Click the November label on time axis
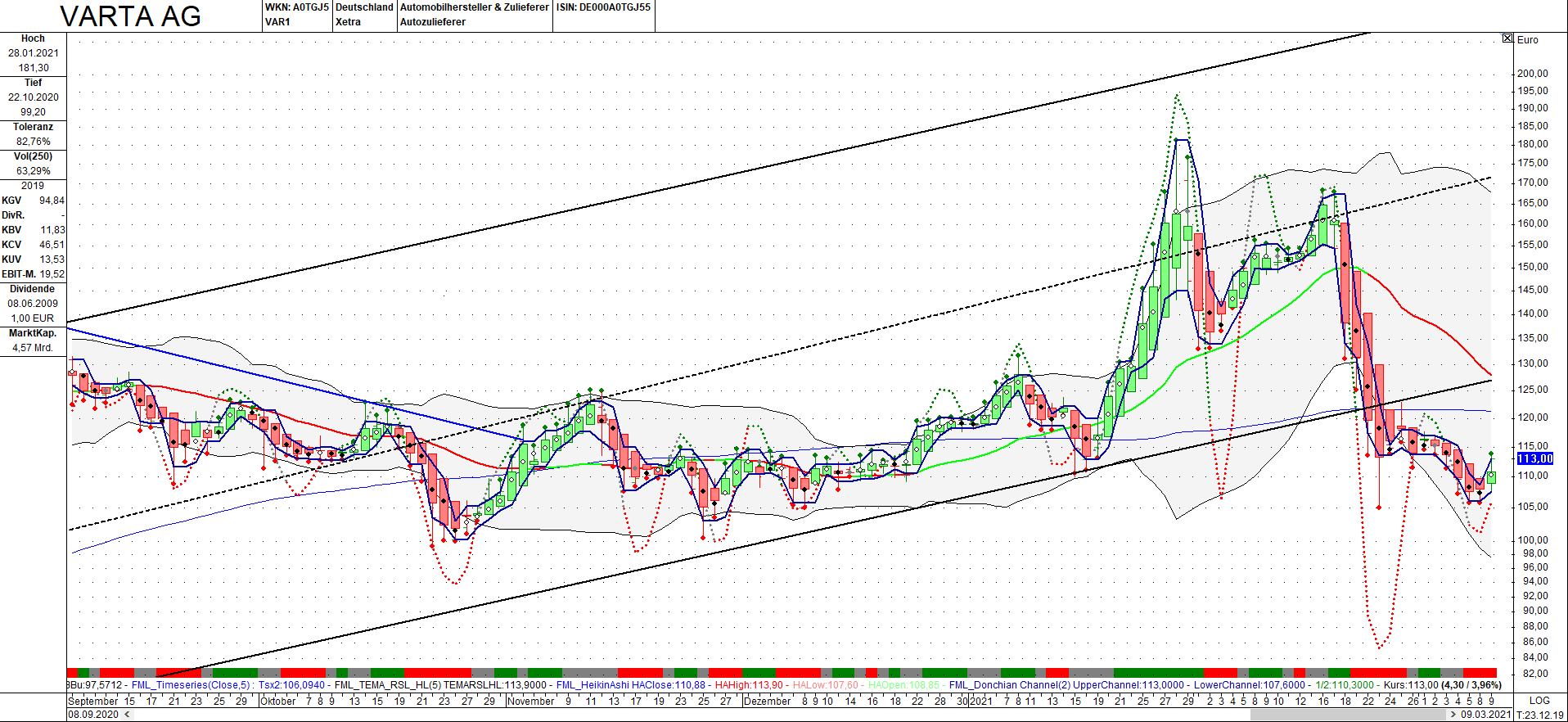Screen dimensions: 1568x722 [x=531, y=701]
